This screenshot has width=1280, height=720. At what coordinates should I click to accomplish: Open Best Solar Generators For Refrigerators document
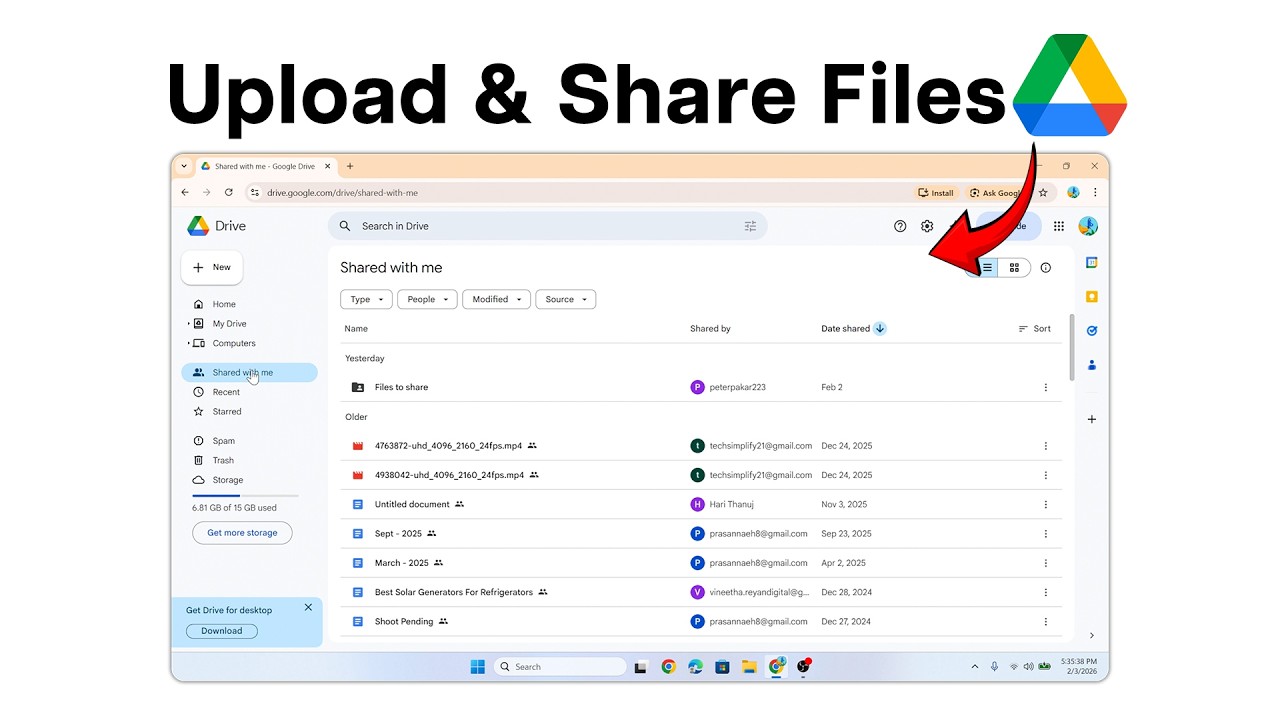pos(454,592)
